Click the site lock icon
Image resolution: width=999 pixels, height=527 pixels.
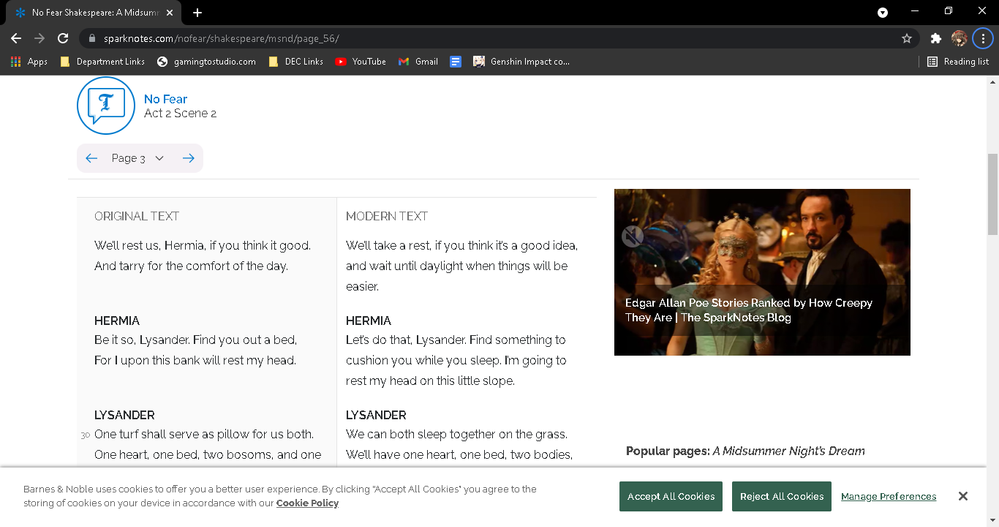coord(92,38)
